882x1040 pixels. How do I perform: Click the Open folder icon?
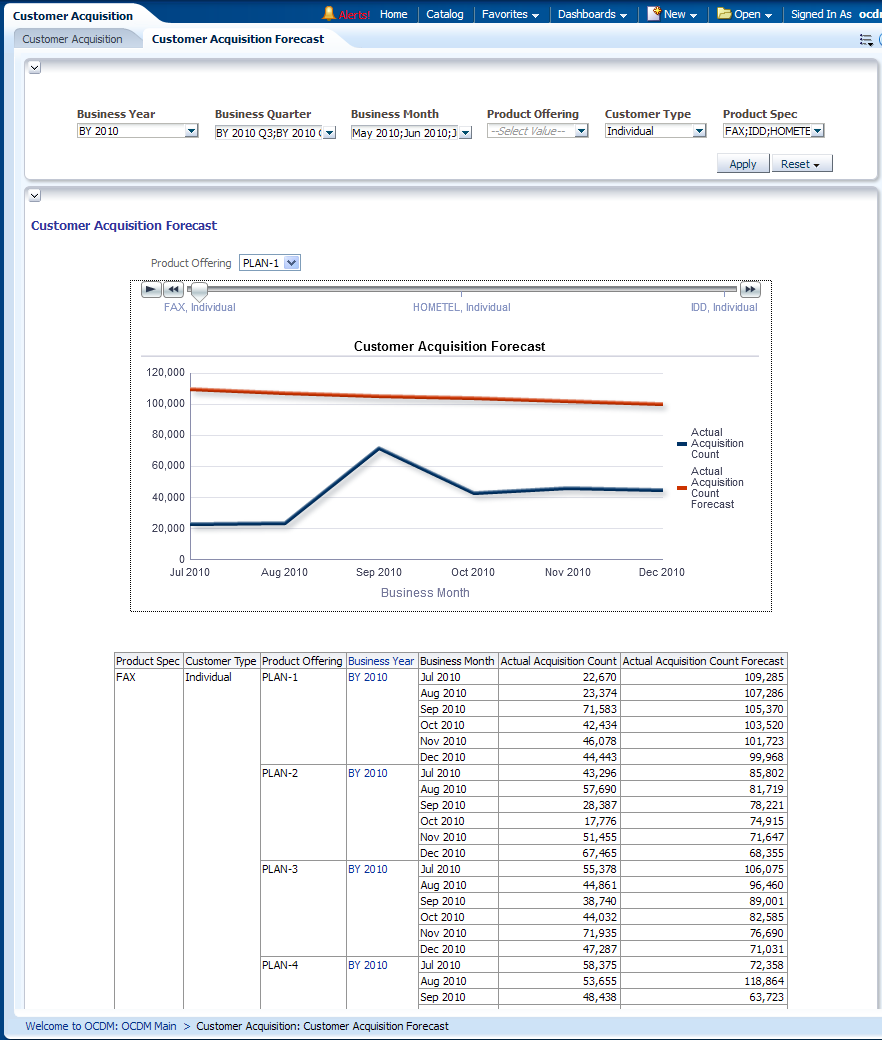click(x=724, y=14)
